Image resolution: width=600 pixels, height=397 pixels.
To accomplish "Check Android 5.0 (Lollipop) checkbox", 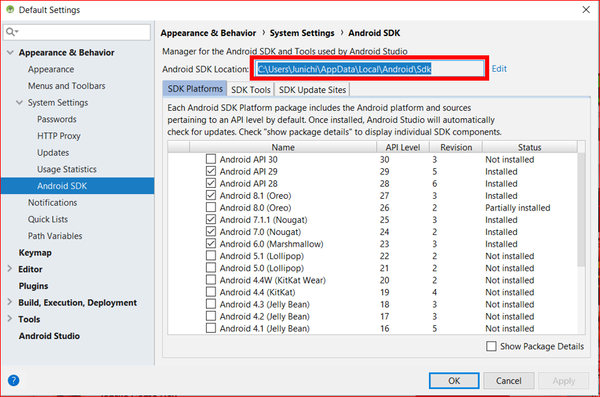I will click(211, 268).
